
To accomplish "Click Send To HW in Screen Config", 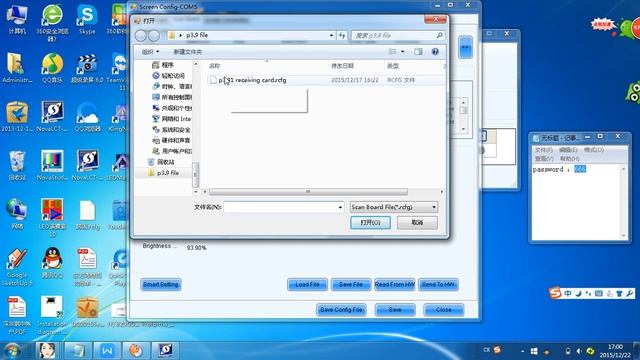I will coord(438,284).
